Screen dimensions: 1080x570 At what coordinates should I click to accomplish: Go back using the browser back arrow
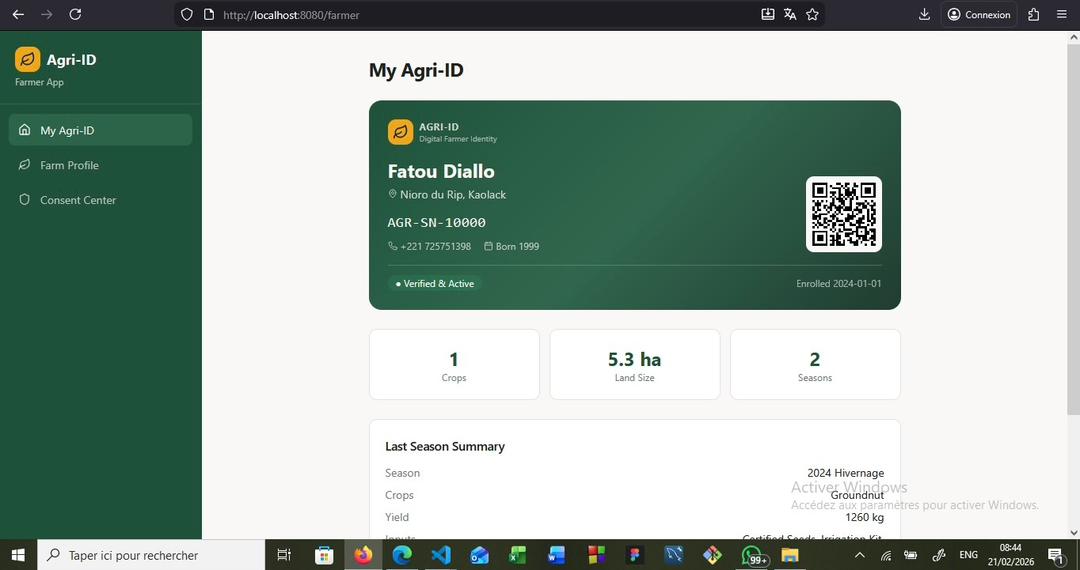(18, 14)
